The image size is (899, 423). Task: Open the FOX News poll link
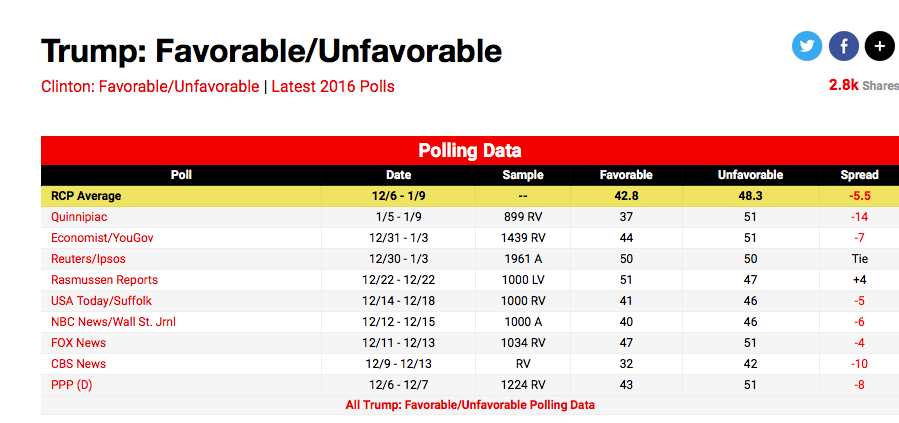(x=78, y=343)
